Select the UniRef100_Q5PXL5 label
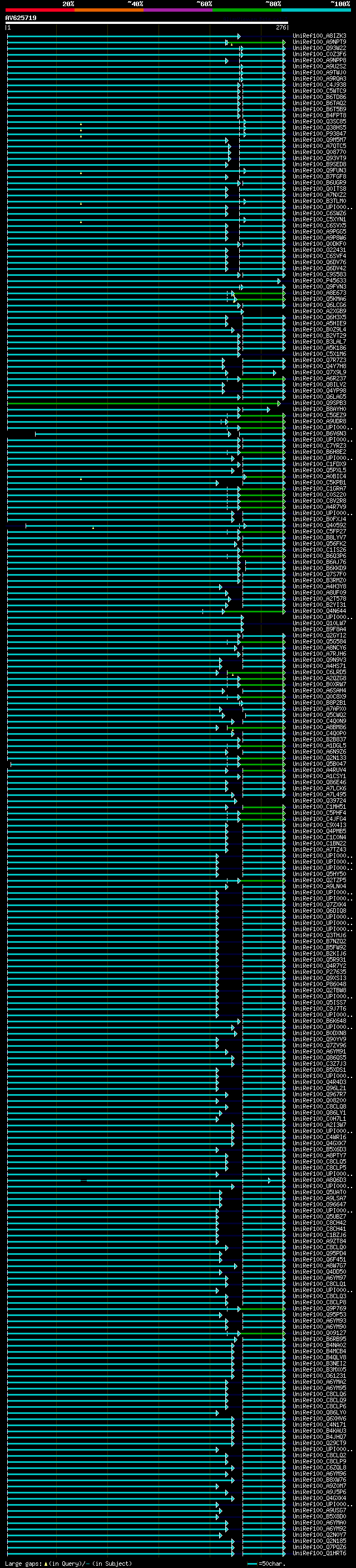 point(319,470)
